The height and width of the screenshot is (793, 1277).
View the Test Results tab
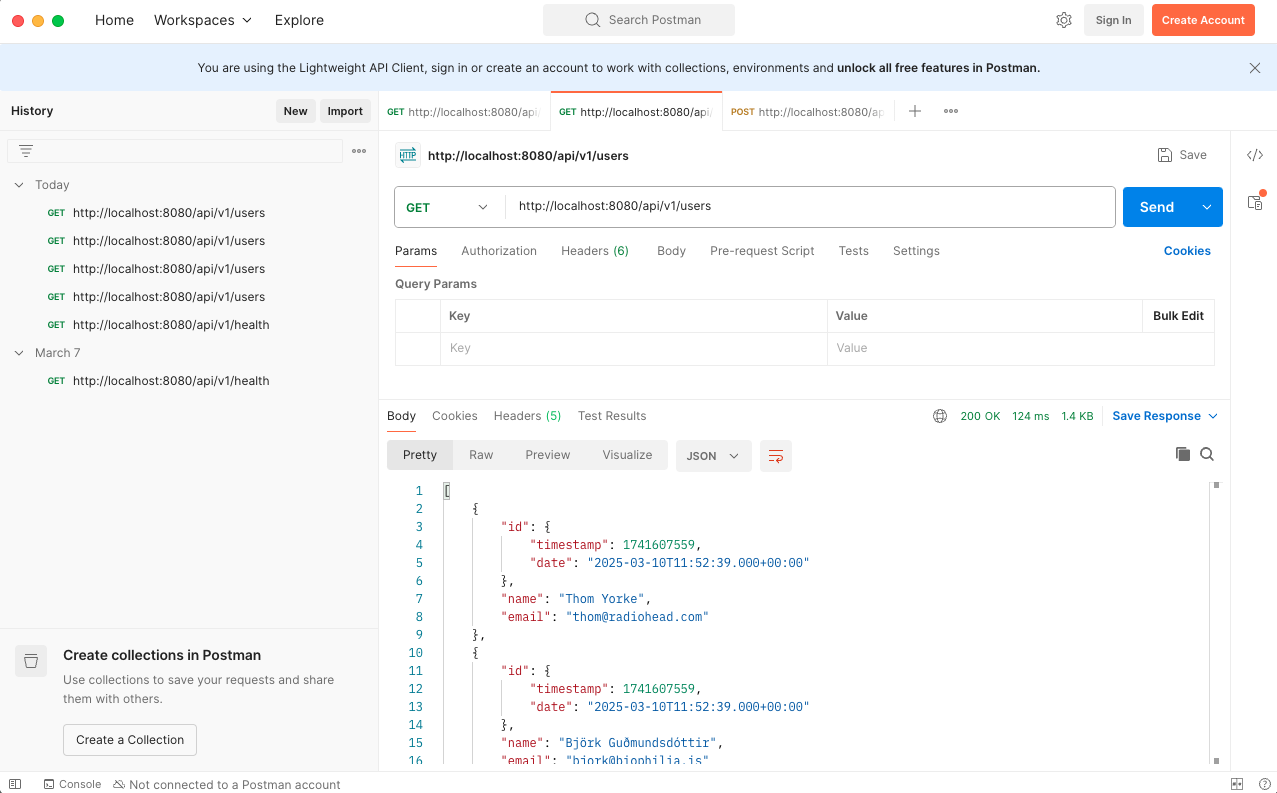click(612, 416)
